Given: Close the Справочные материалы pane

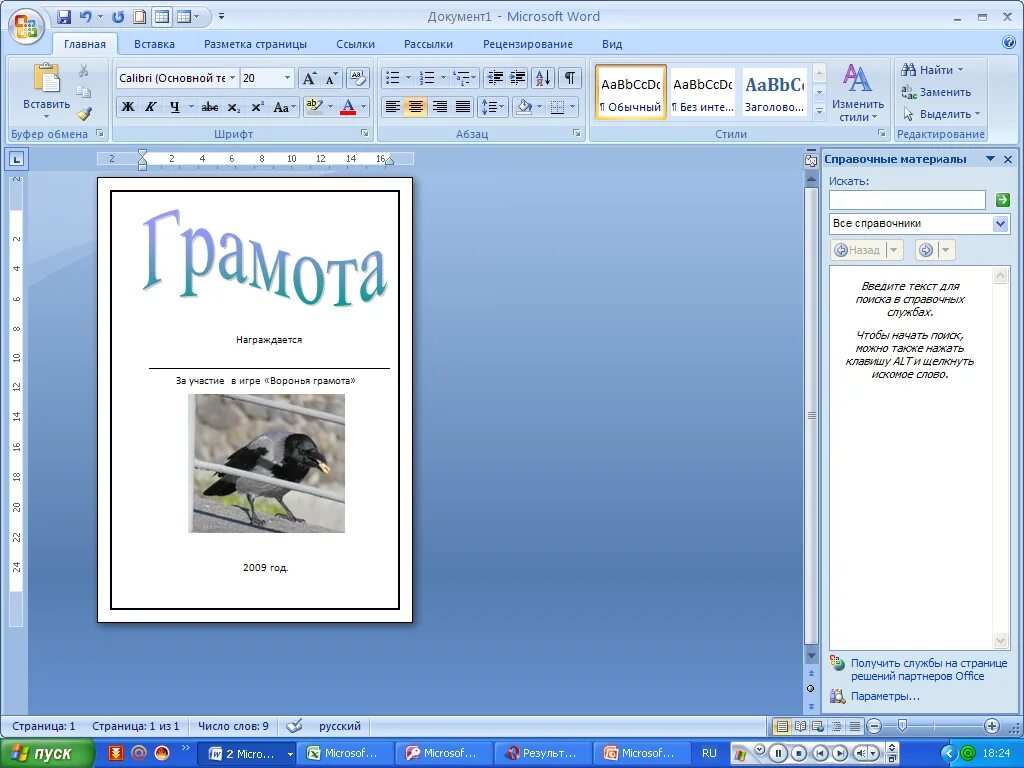Looking at the screenshot, I should [x=1008, y=159].
